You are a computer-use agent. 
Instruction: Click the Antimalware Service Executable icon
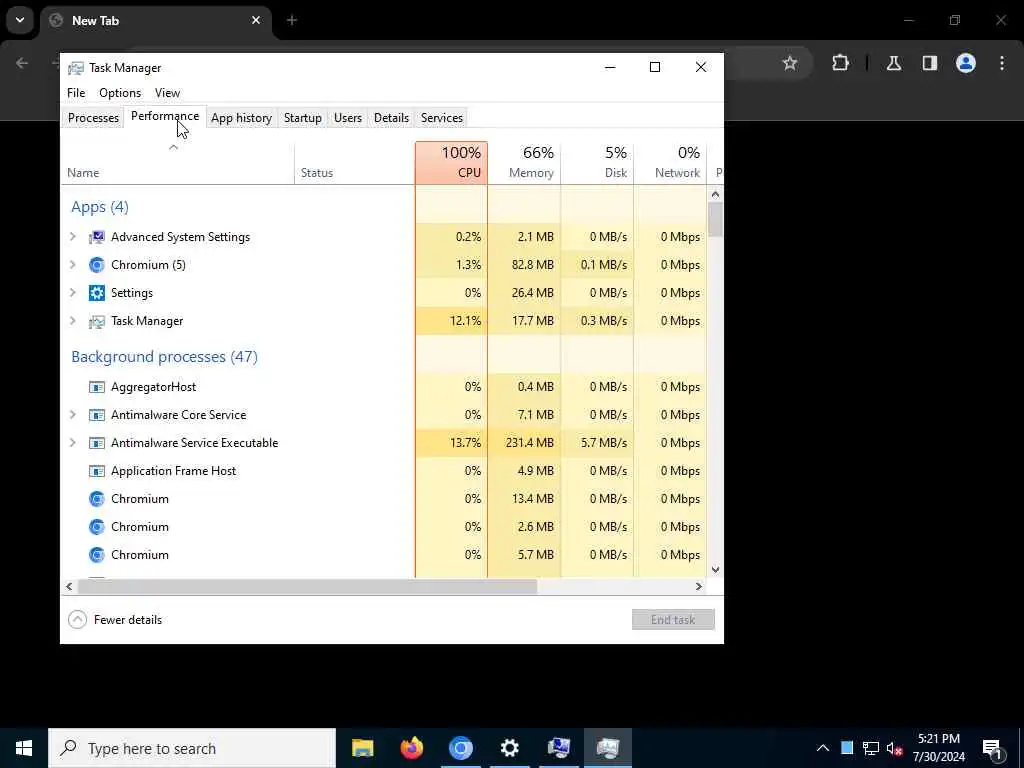[x=97, y=443]
